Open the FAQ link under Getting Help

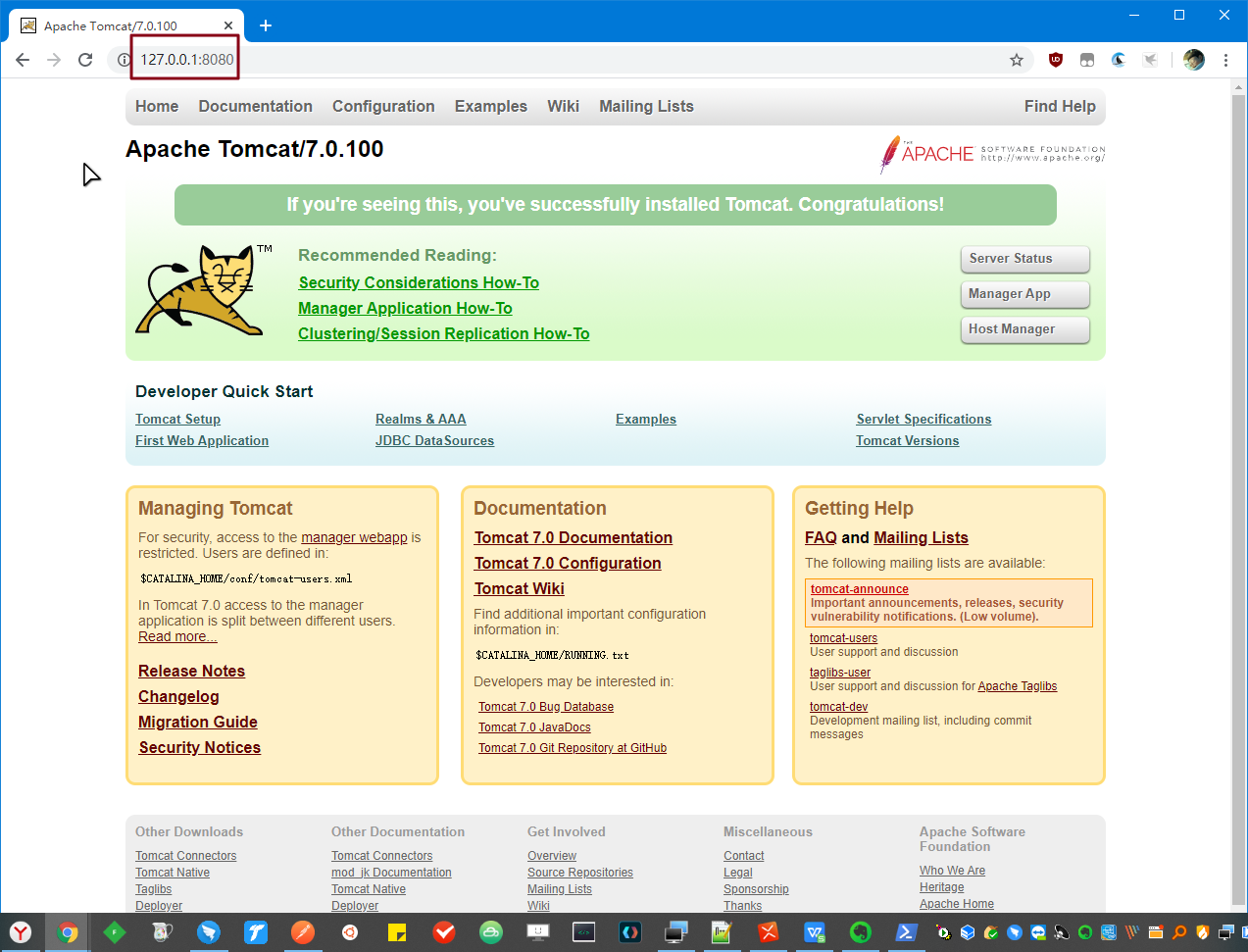pos(821,538)
